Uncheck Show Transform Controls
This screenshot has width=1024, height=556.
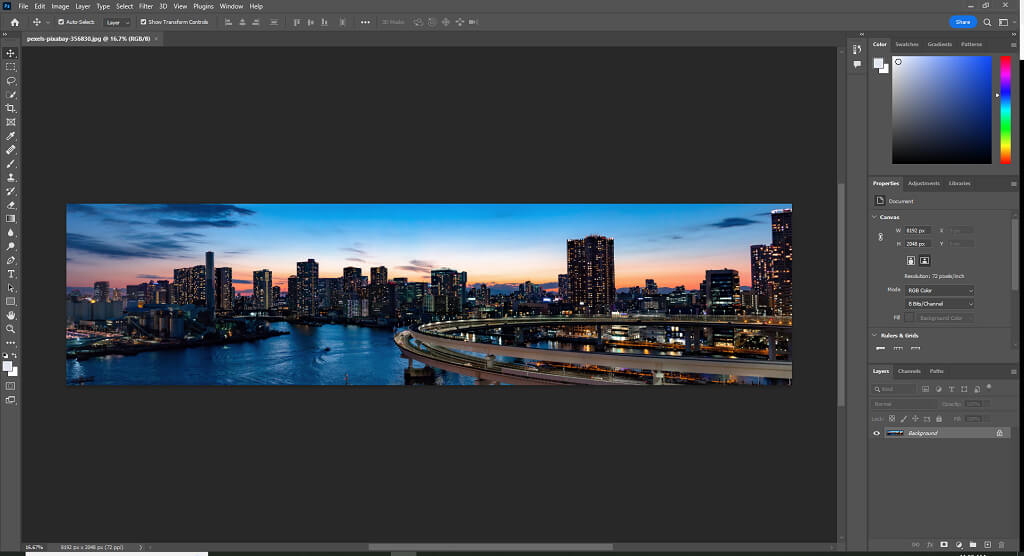(143, 22)
